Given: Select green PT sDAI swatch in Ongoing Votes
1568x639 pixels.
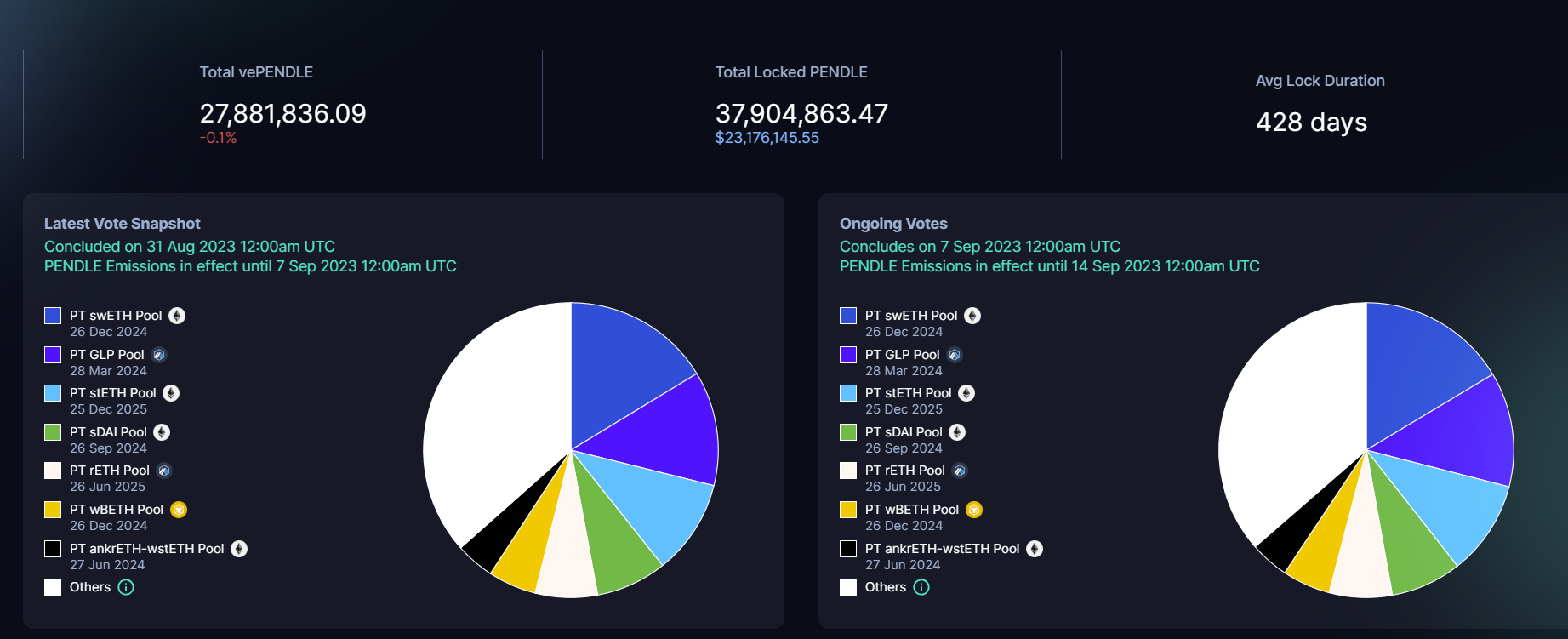Looking at the screenshot, I should (x=848, y=432).
